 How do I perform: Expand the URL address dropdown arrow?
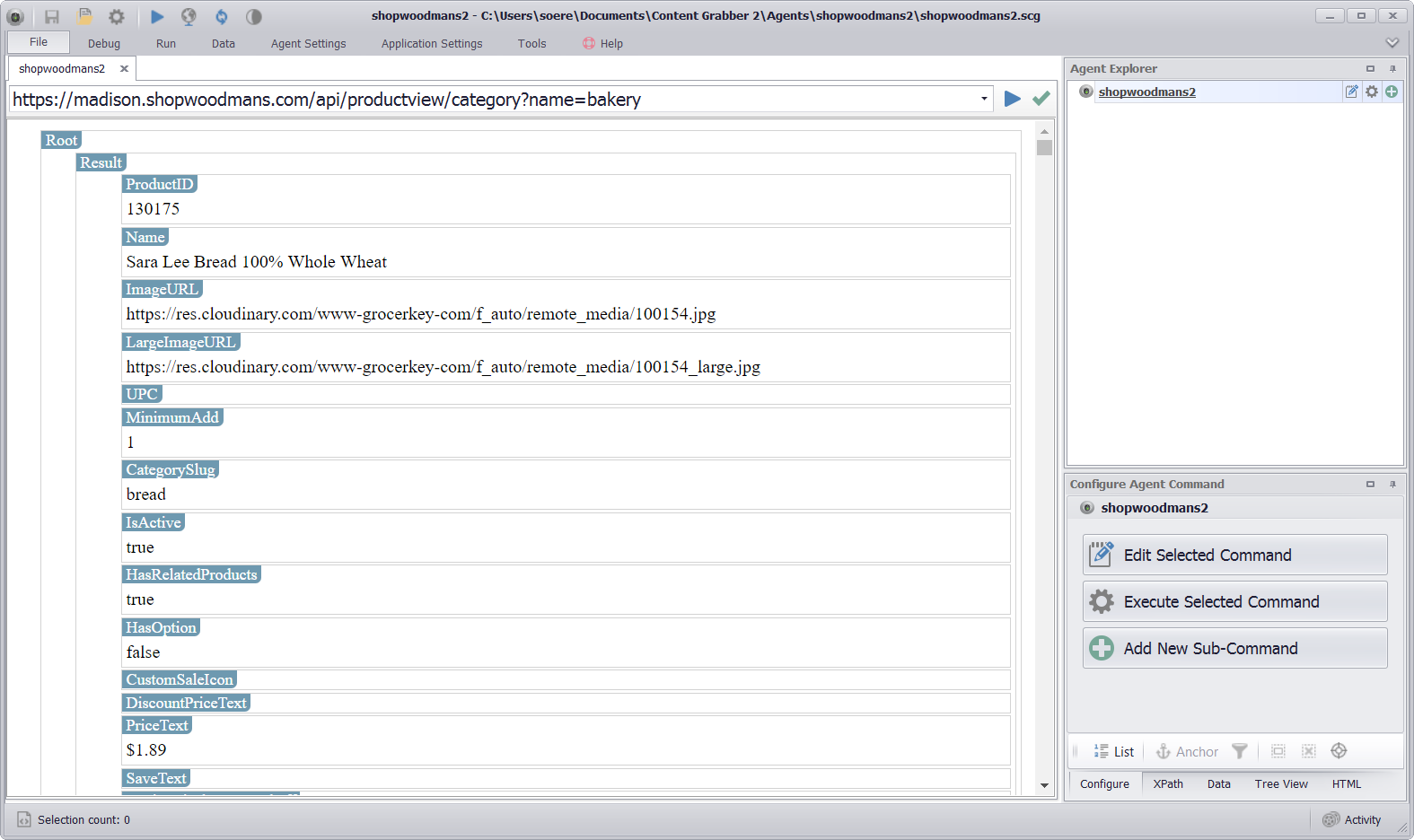pos(984,99)
